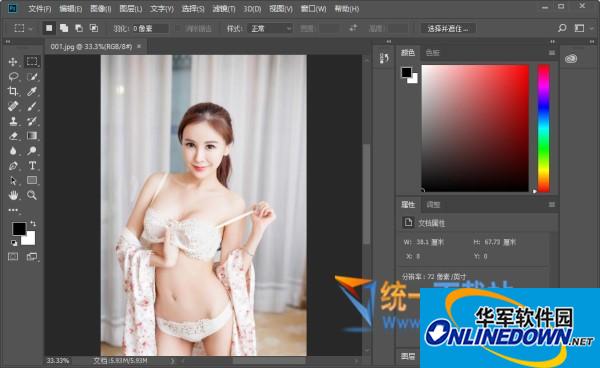Select the Crop tool

click(x=13, y=91)
